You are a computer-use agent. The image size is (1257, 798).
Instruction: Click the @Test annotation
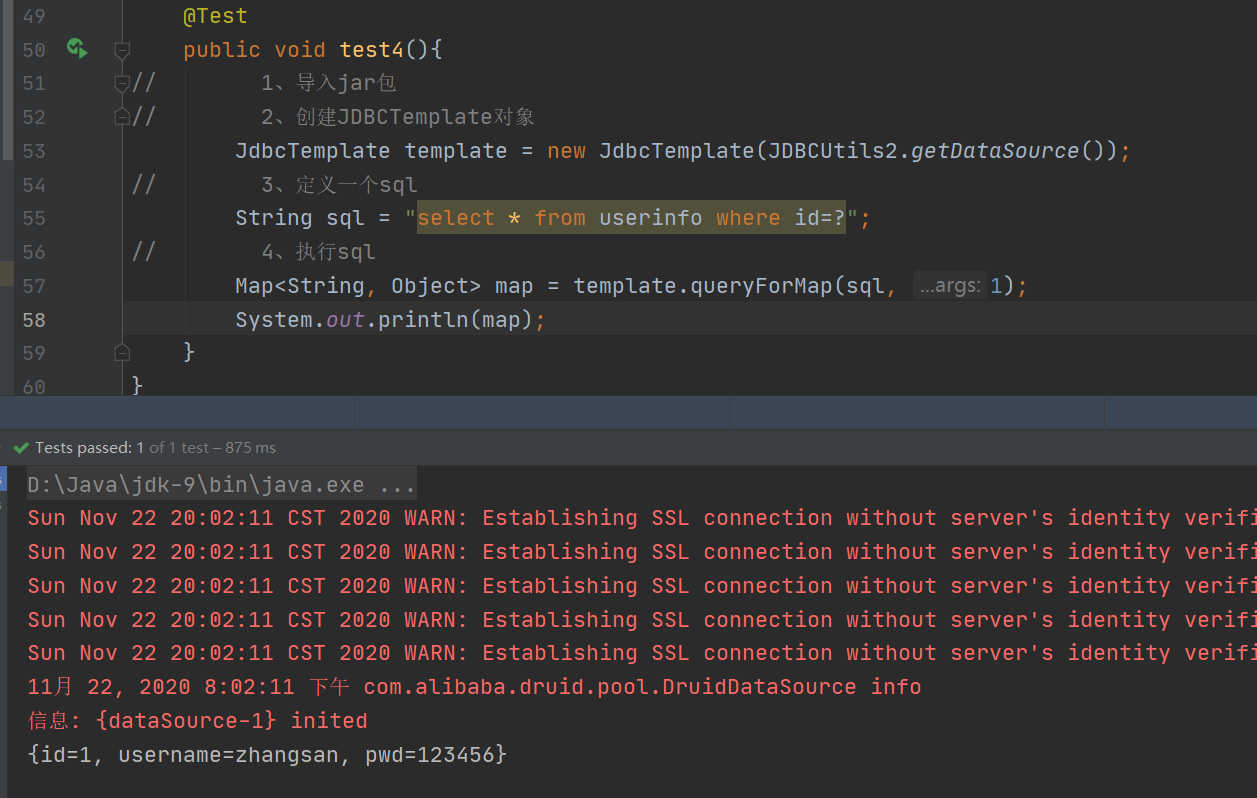pyautogui.click(x=215, y=16)
